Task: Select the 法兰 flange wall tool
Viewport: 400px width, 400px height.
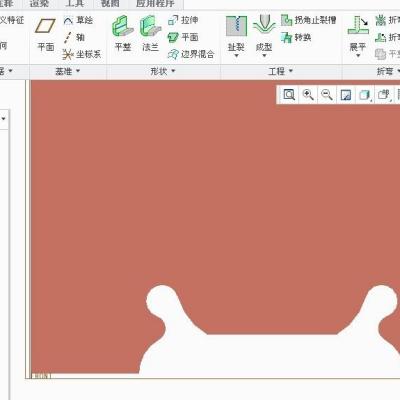Action: click(x=150, y=33)
